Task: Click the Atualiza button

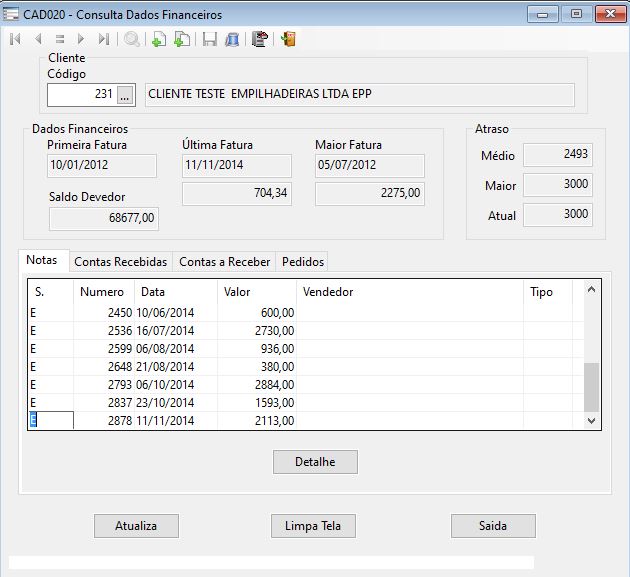Action: [x=137, y=526]
